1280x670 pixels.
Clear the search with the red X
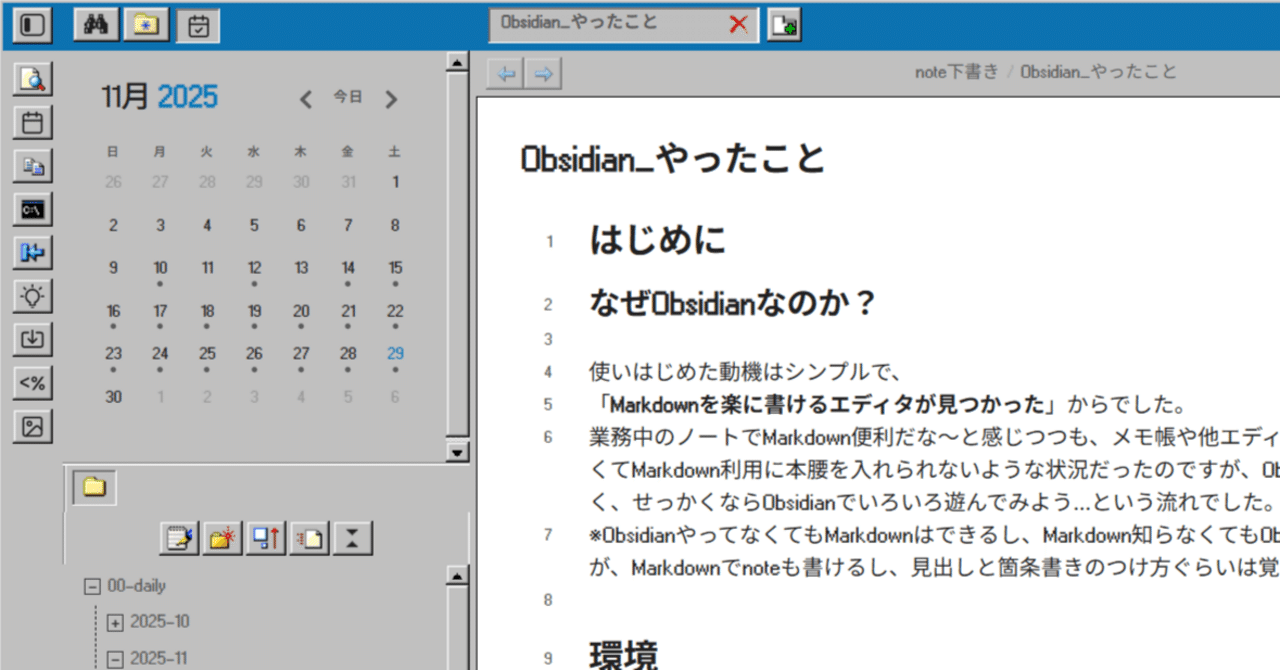738,24
